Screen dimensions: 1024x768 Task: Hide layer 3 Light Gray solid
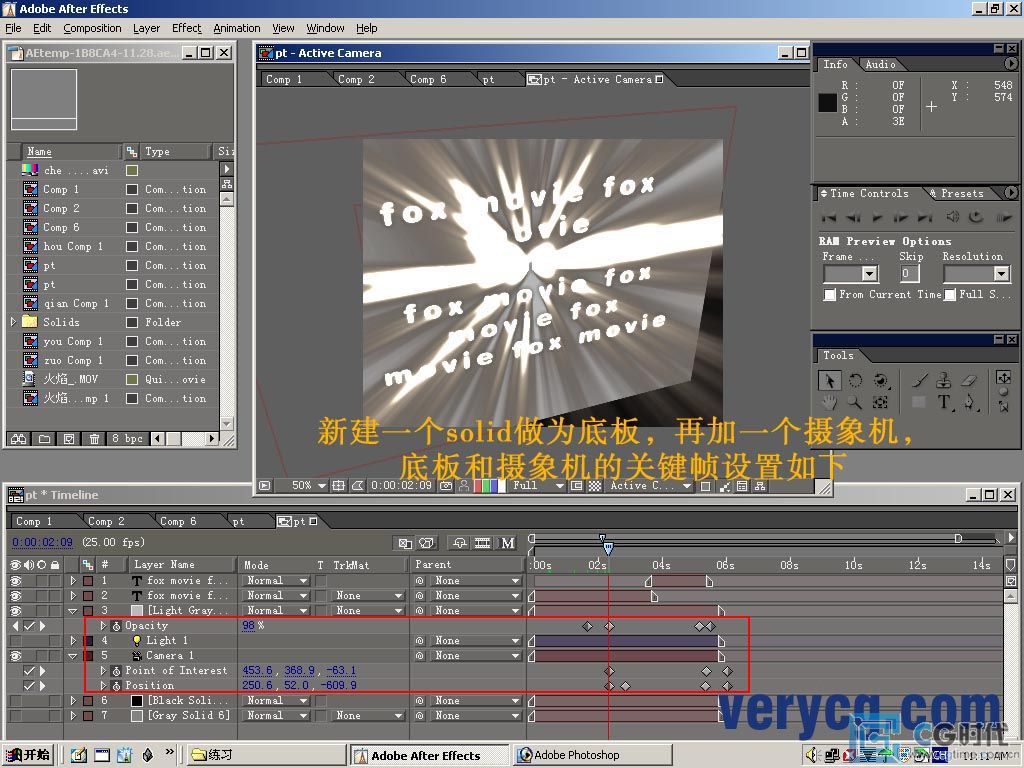point(16,611)
